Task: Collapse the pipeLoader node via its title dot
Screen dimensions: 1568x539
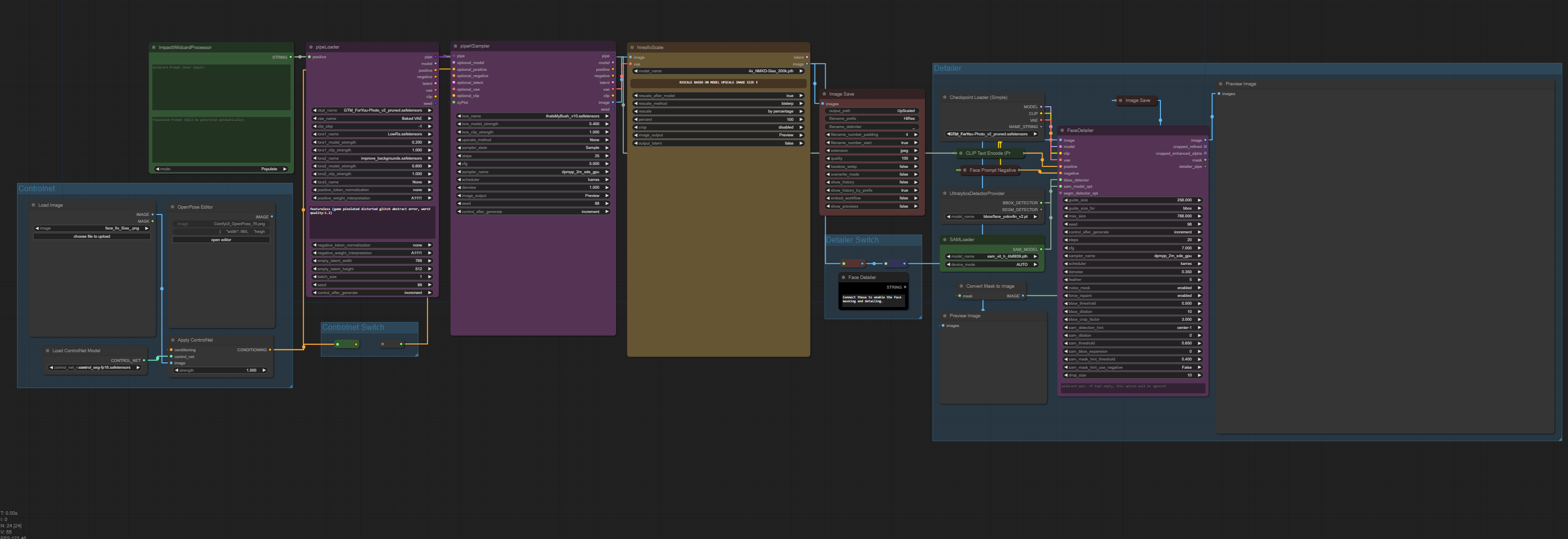Action: click(x=310, y=47)
